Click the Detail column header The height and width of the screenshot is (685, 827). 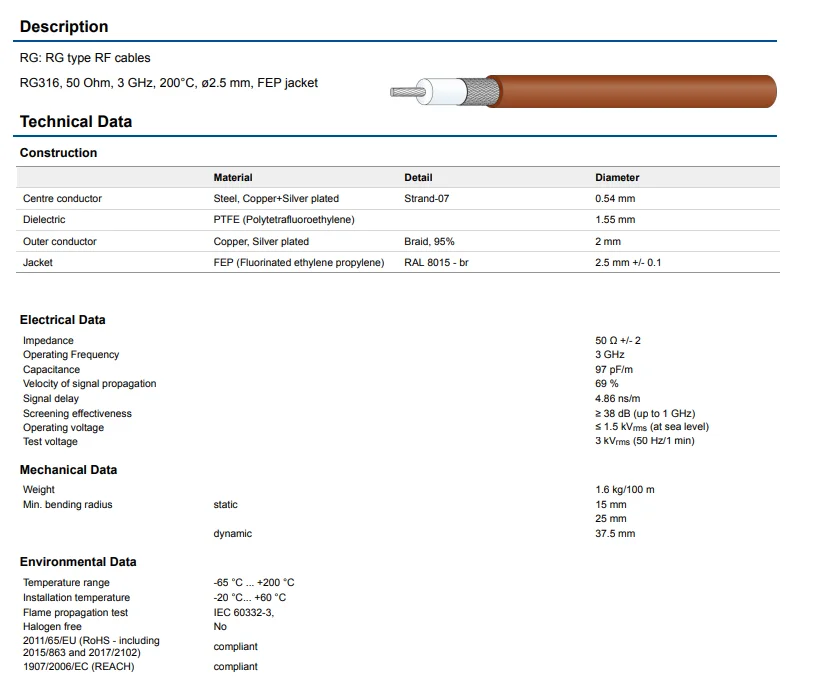pyautogui.click(x=418, y=177)
